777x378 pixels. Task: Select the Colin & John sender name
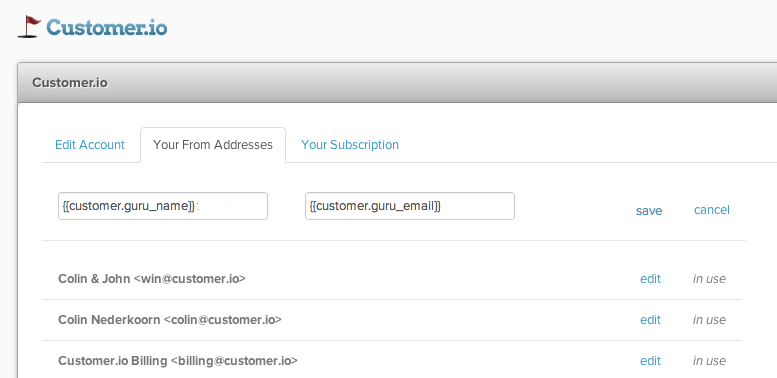[x=94, y=278]
